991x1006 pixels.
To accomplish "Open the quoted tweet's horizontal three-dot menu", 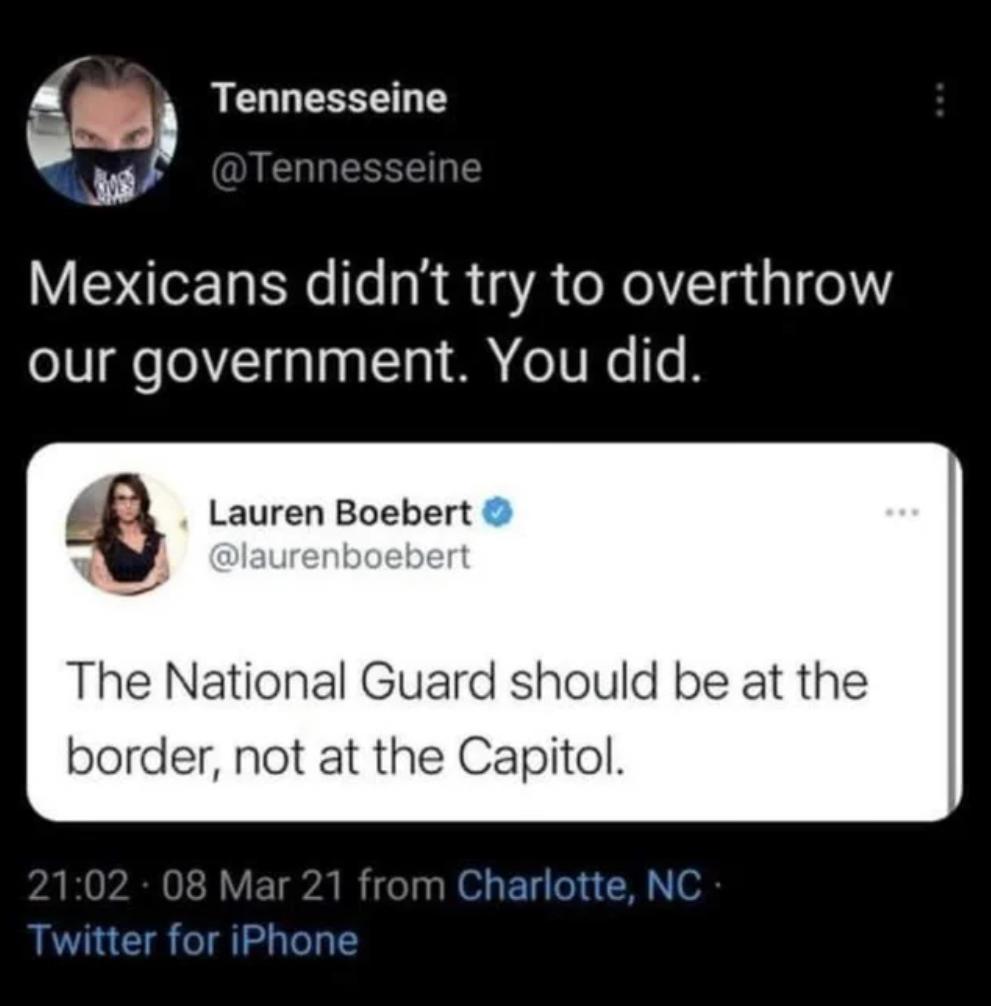I will click(x=903, y=512).
